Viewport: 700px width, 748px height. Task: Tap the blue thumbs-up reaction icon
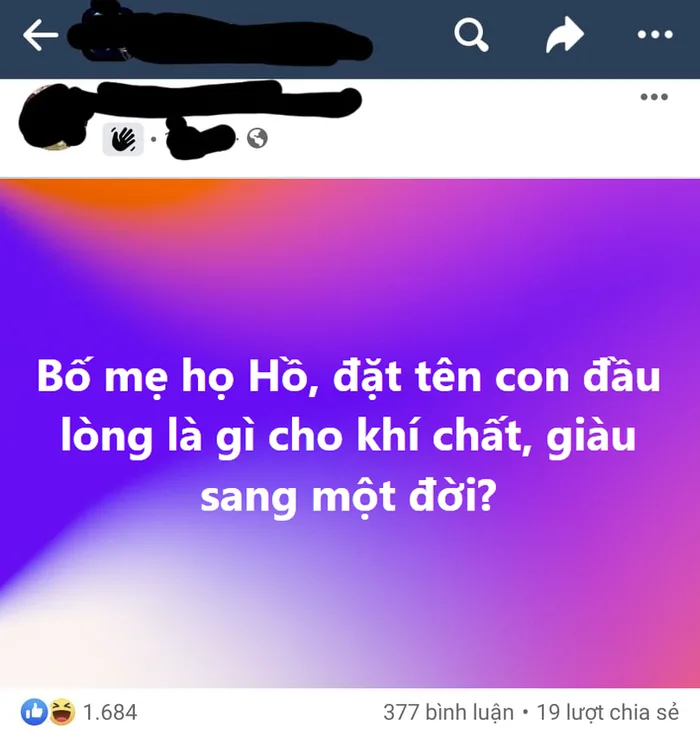(34, 712)
